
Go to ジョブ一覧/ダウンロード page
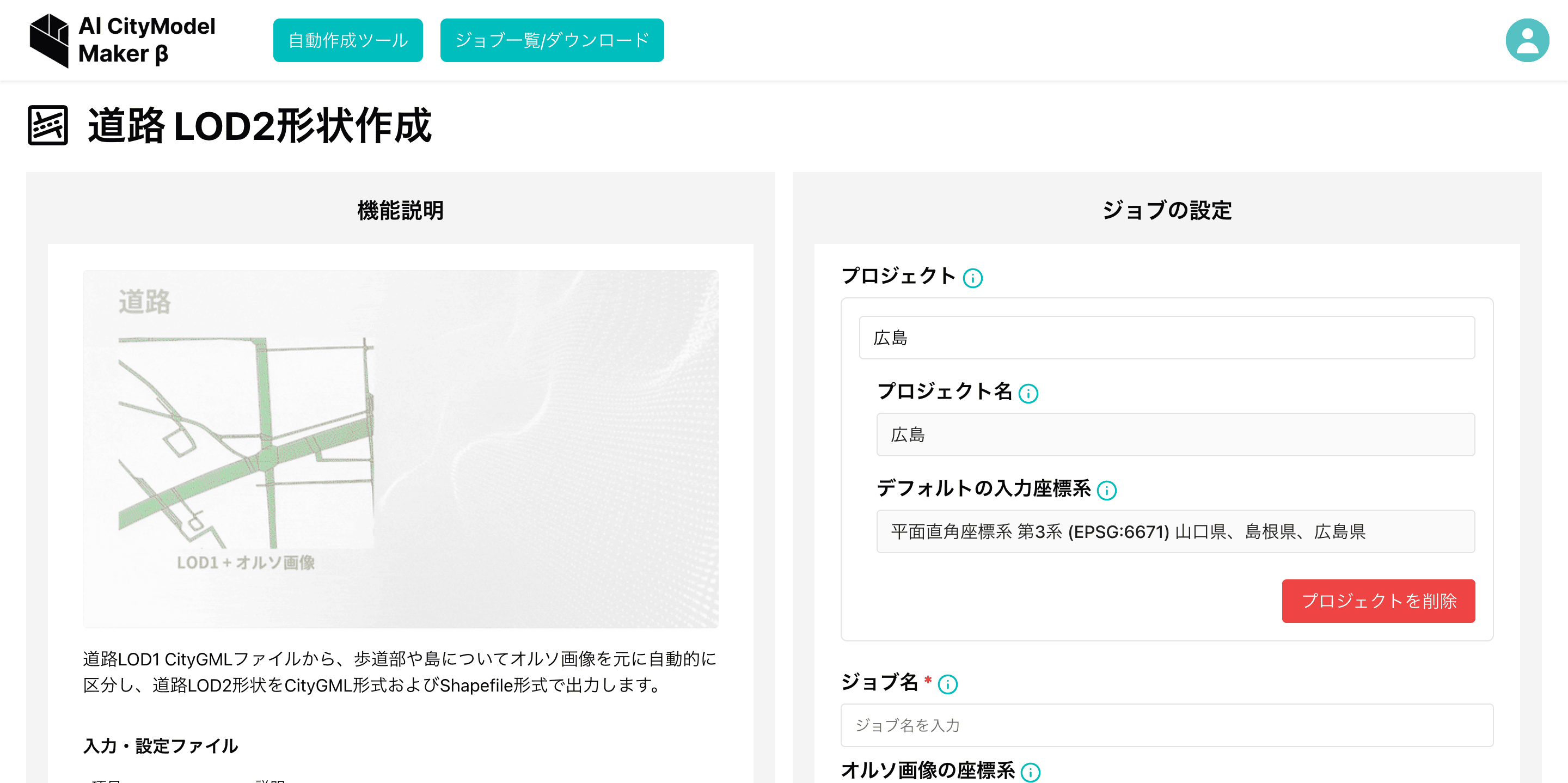552,40
